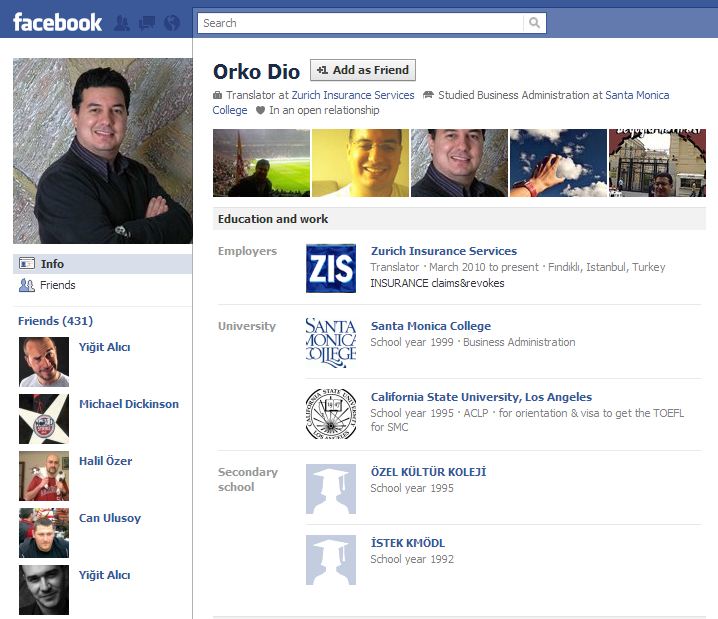Click the ÖZEL KÜLTÜR KOLEJİ graduate placeholder icon
The height and width of the screenshot is (619, 718).
[331, 489]
